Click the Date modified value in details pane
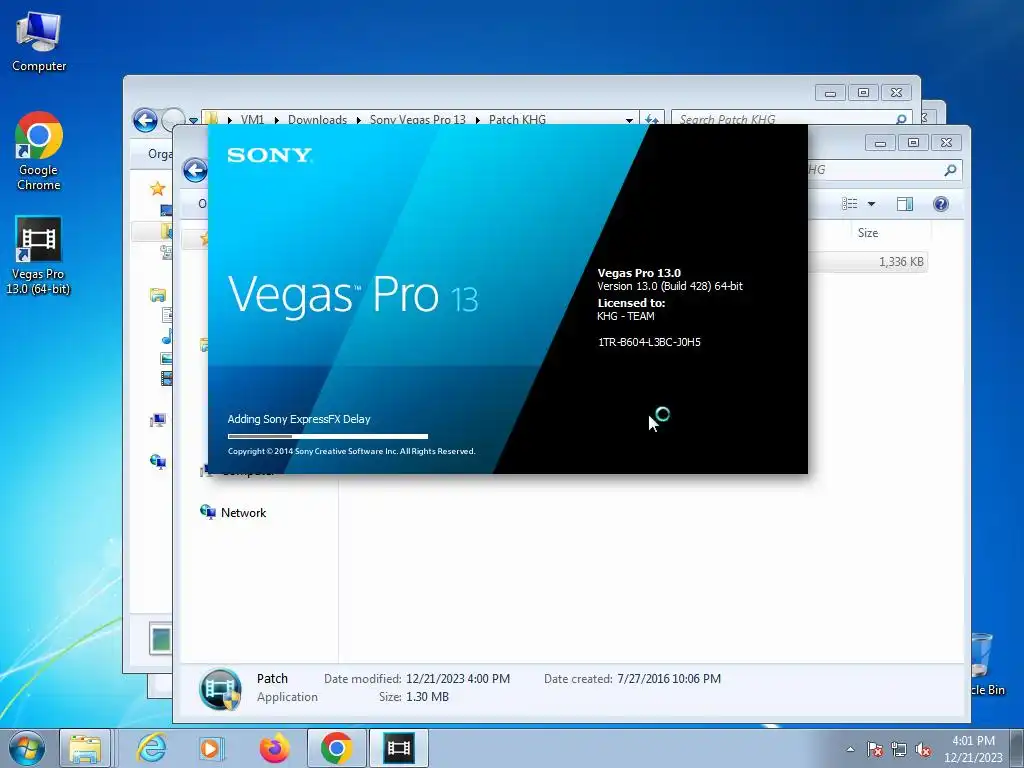Image resolution: width=1024 pixels, height=768 pixels. [458, 679]
